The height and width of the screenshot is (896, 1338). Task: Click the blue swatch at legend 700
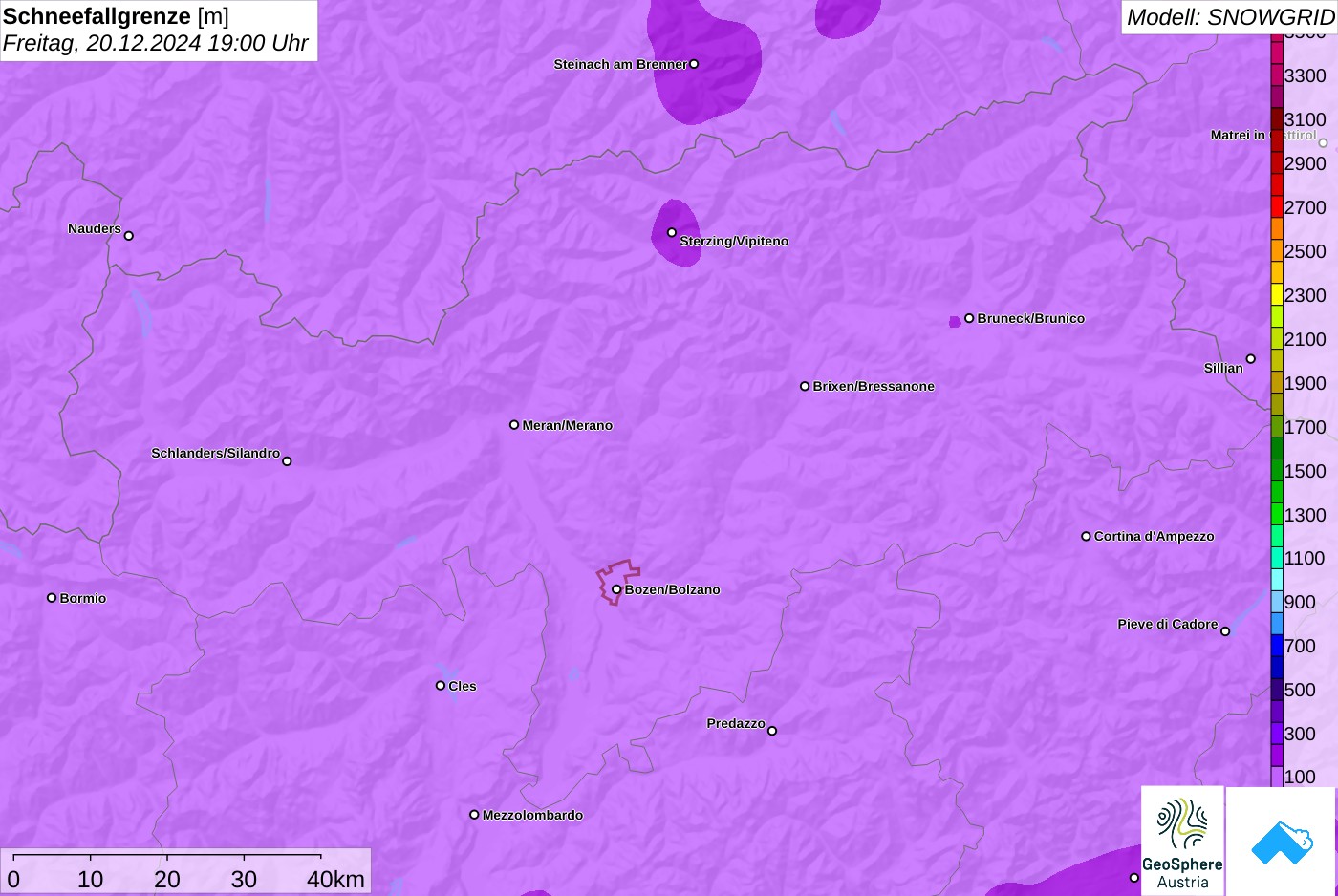tap(1277, 646)
